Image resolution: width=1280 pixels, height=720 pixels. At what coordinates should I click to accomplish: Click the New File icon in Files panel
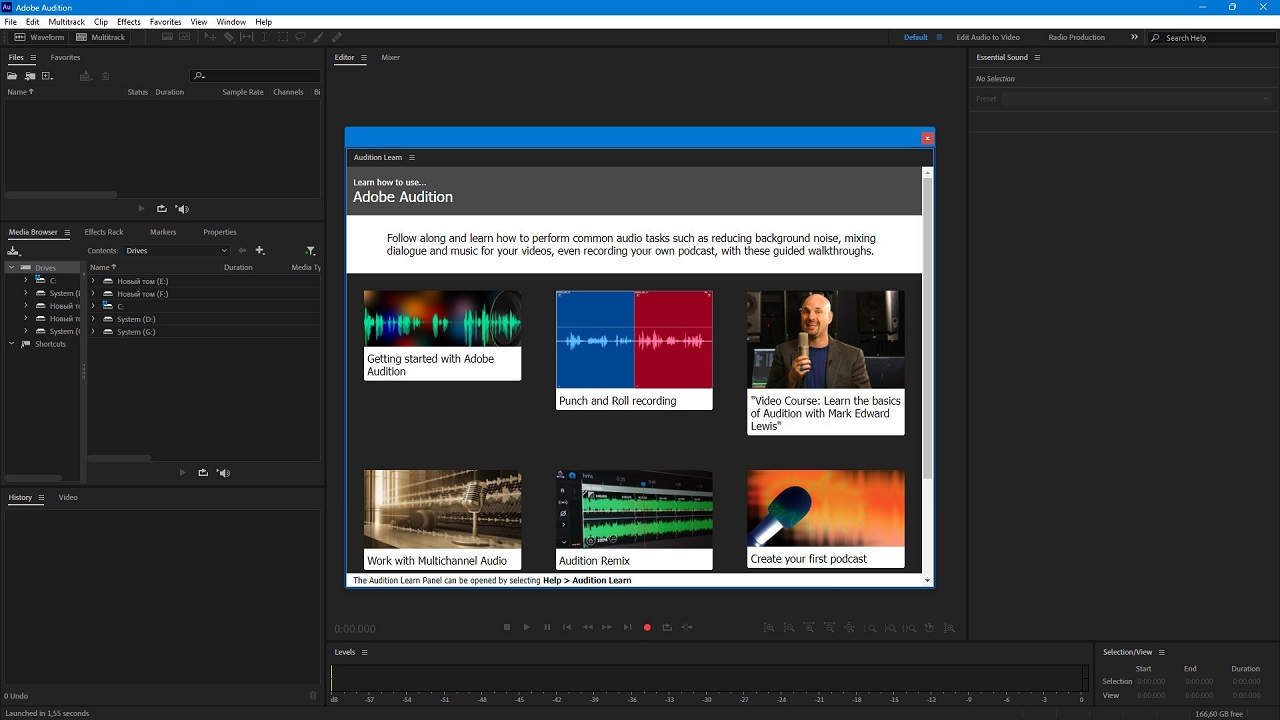47,76
